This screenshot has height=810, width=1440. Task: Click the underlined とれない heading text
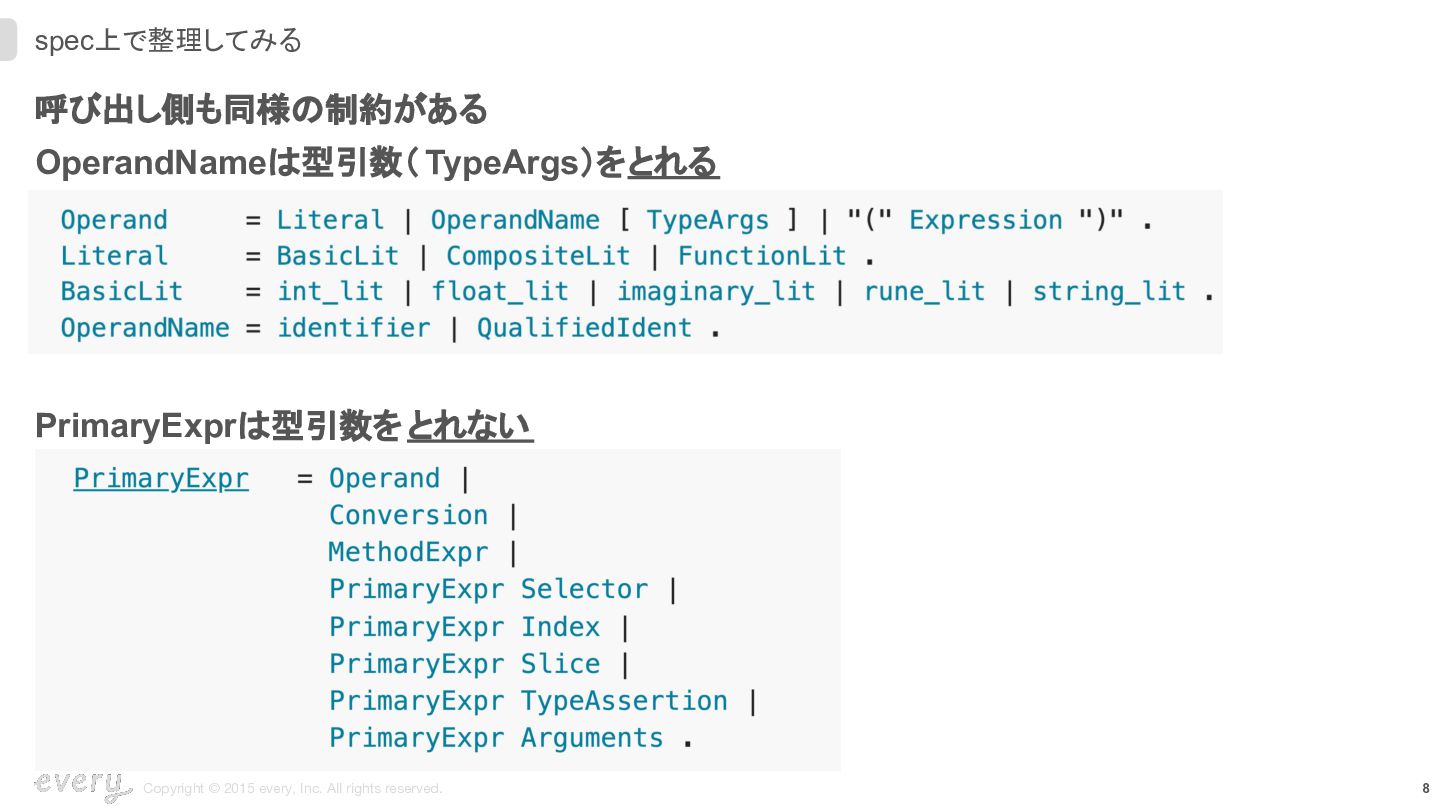[470, 427]
